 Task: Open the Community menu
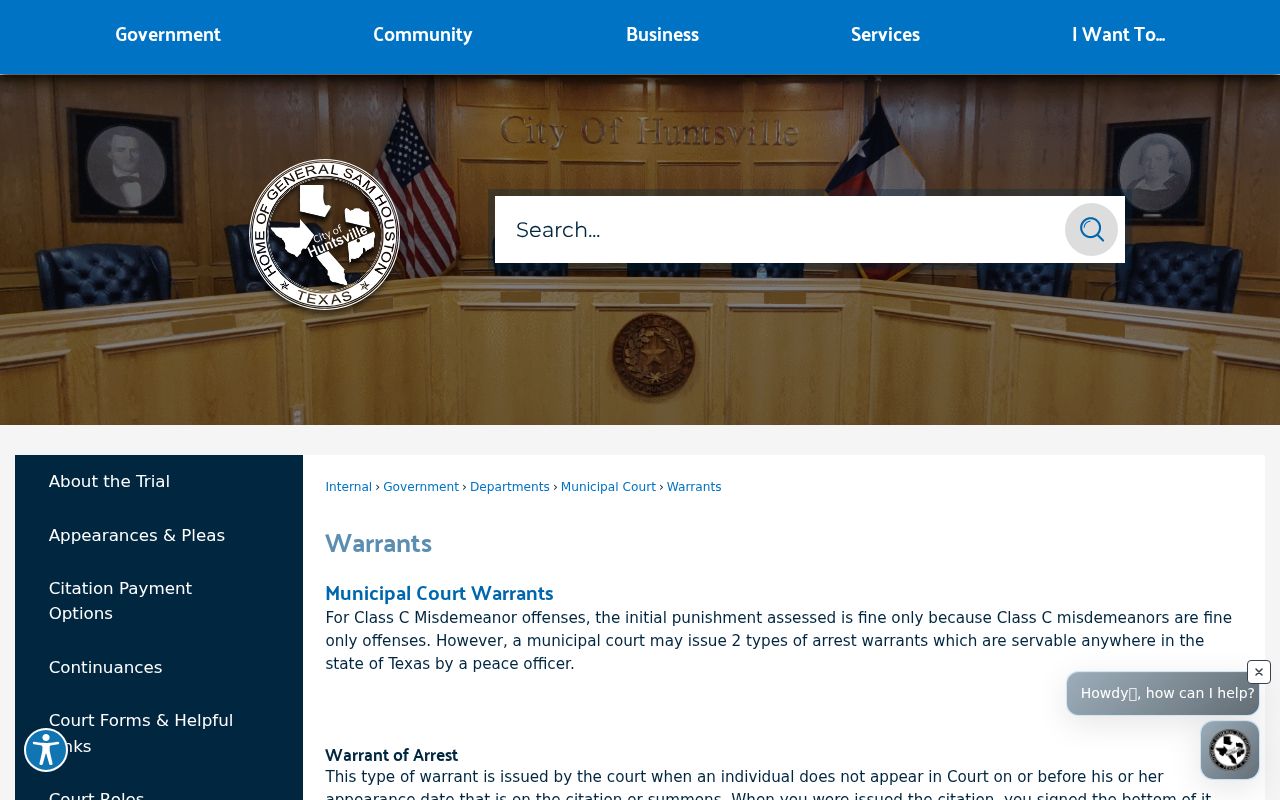click(x=423, y=35)
